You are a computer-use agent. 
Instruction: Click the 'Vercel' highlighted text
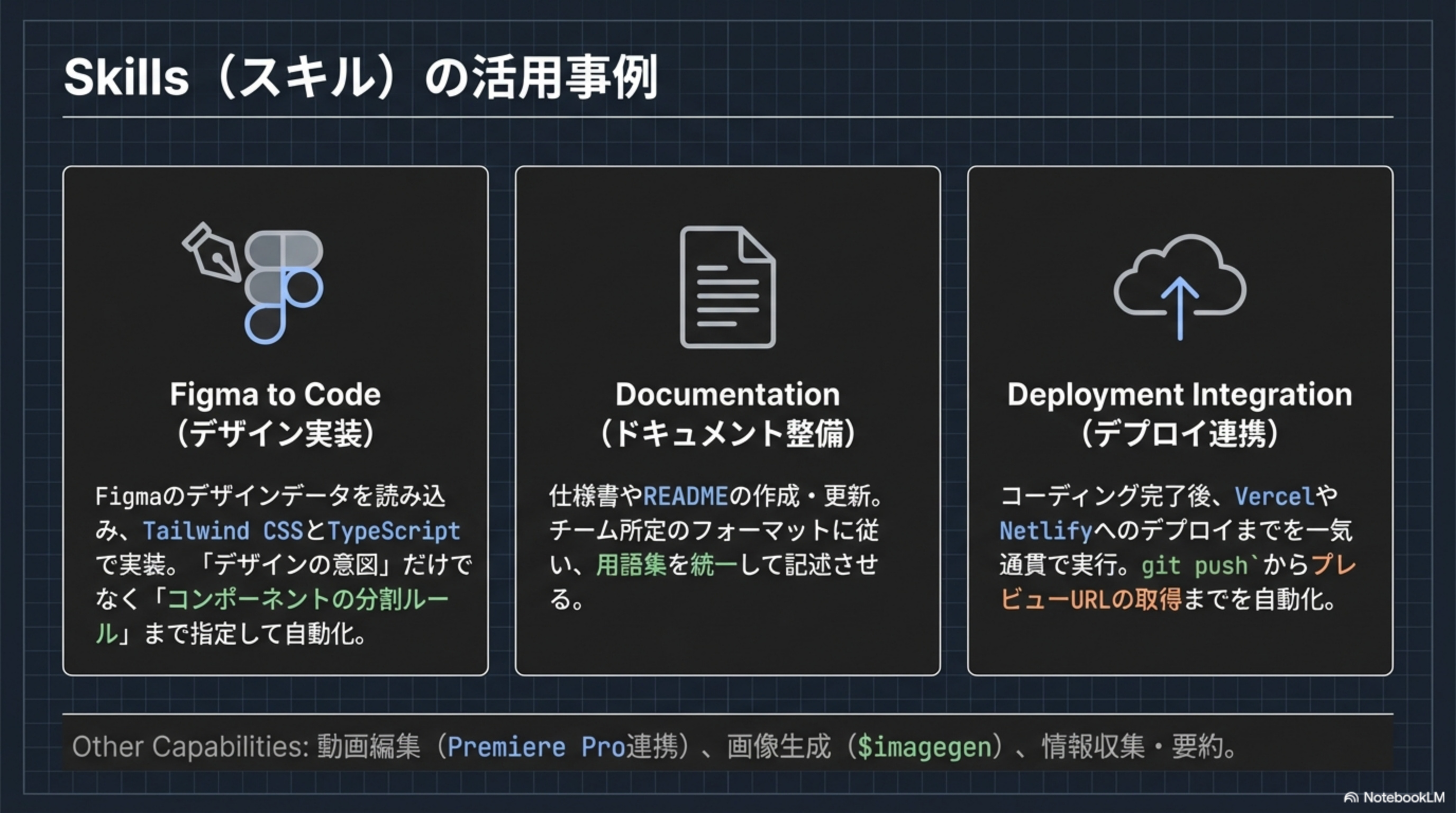[1274, 496]
